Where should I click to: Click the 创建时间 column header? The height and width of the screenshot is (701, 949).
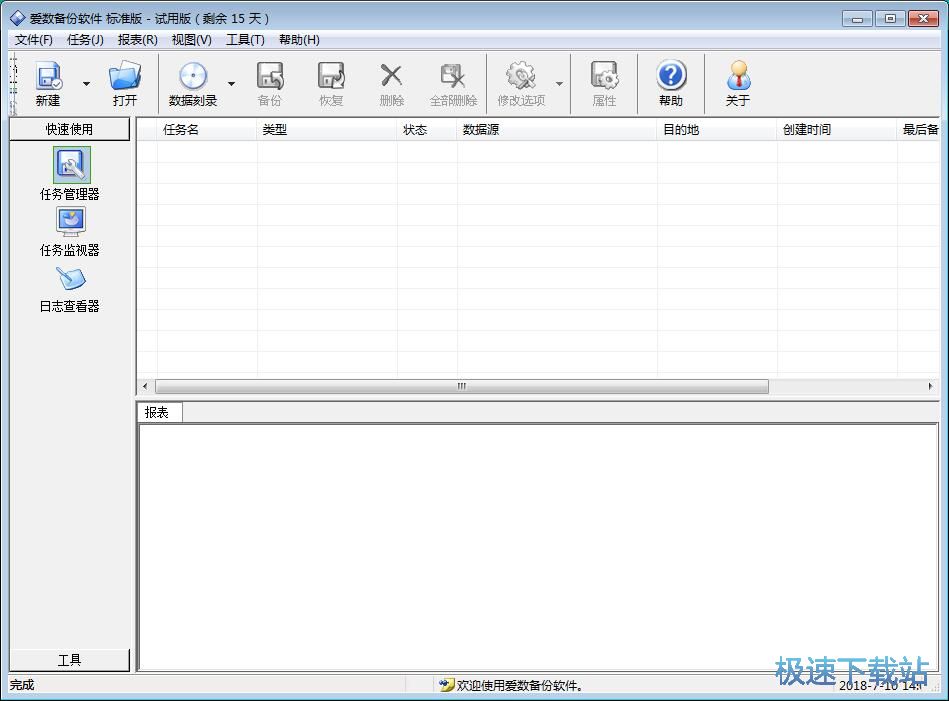tap(836, 130)
